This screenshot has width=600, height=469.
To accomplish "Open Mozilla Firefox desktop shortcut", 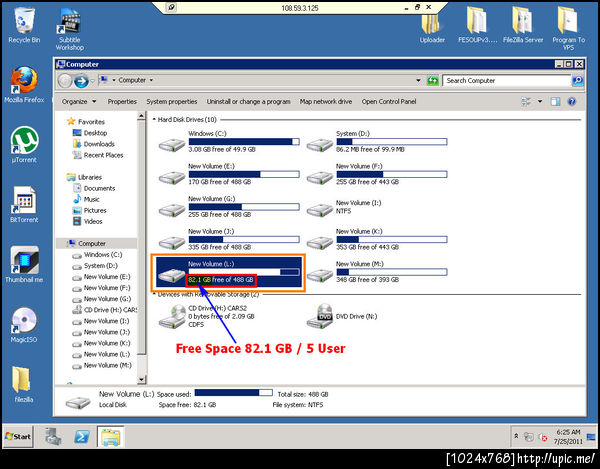I will (24, 84).
